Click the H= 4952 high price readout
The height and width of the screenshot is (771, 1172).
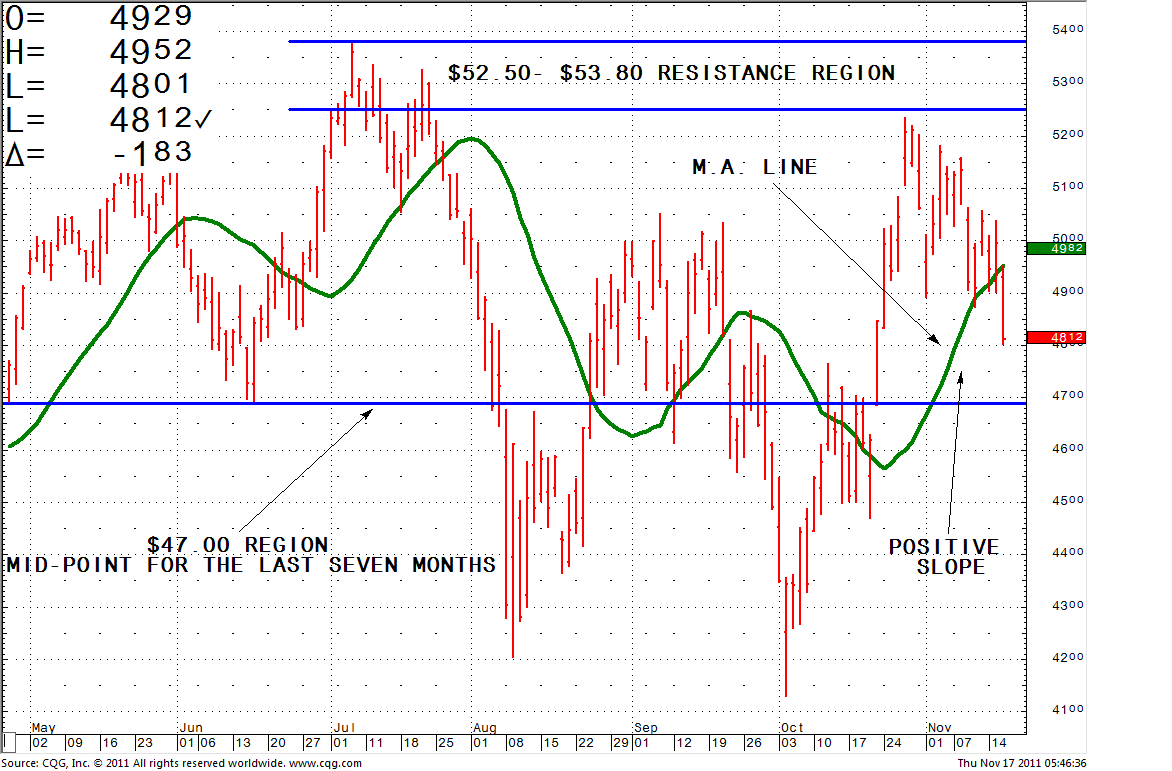(x=98, y=51)
